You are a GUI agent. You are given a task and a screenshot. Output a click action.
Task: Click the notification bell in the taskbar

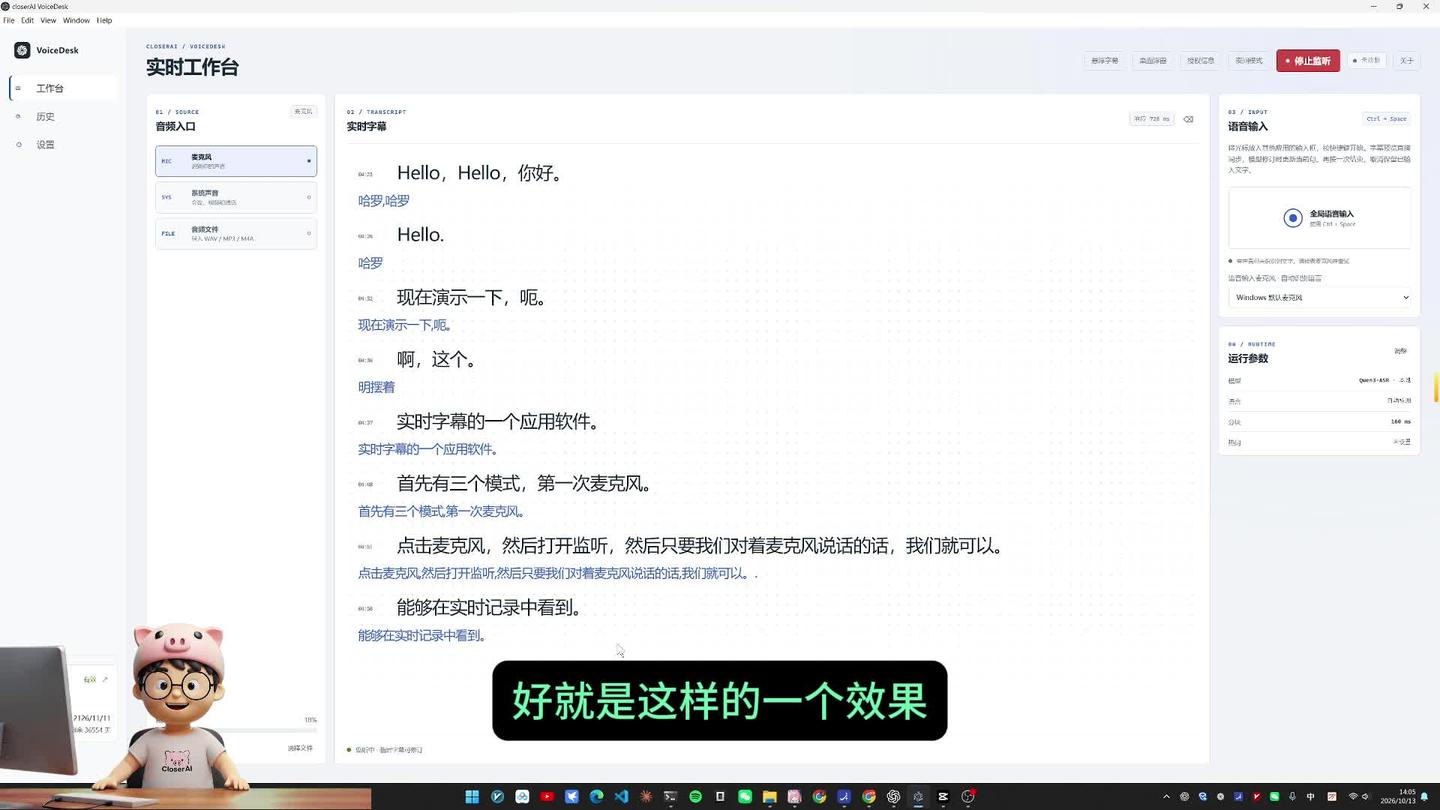(1425, 797)
